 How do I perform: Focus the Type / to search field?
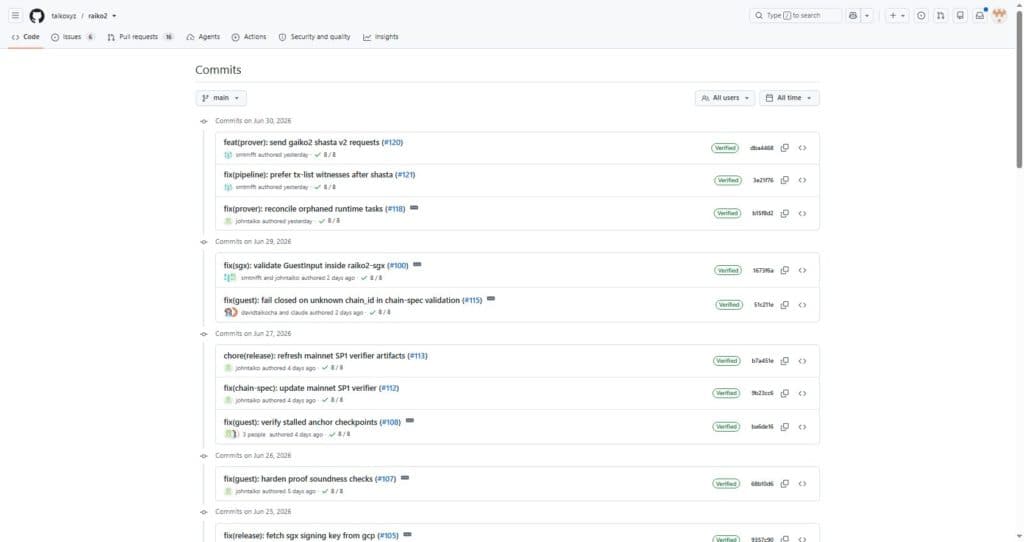pyautogui.click(x=795, y=15)
